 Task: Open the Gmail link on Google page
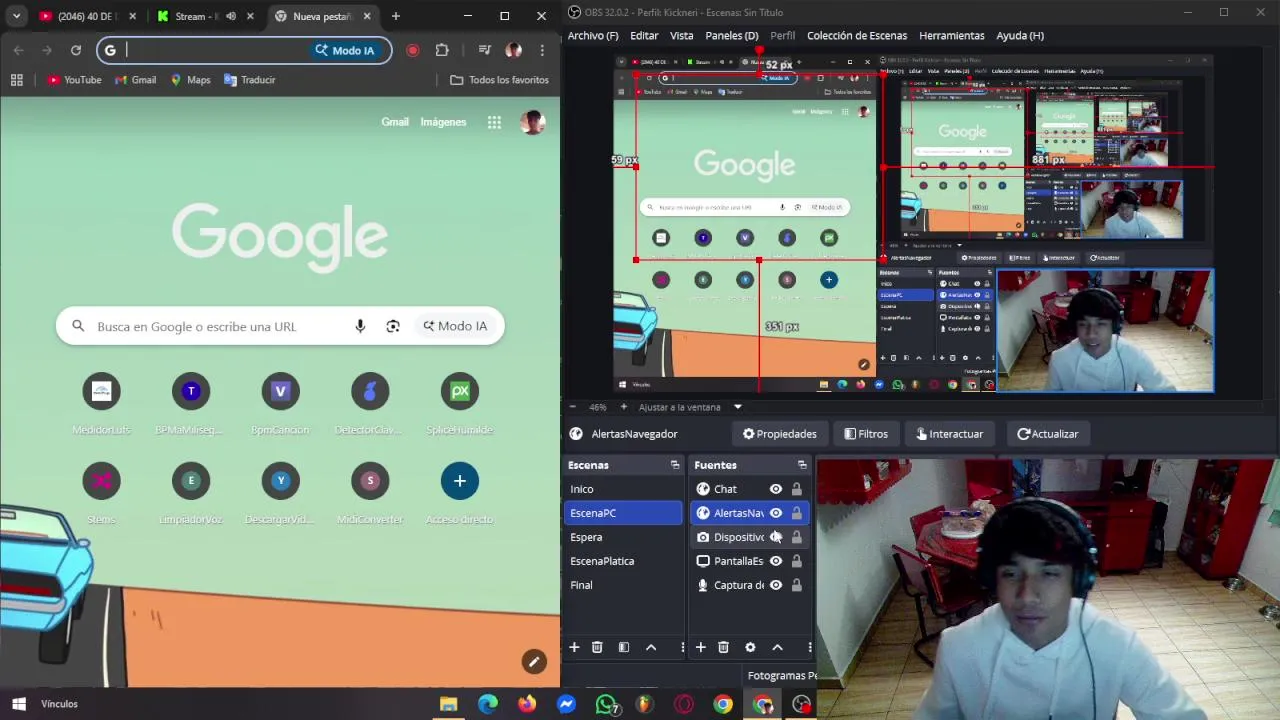395,122
